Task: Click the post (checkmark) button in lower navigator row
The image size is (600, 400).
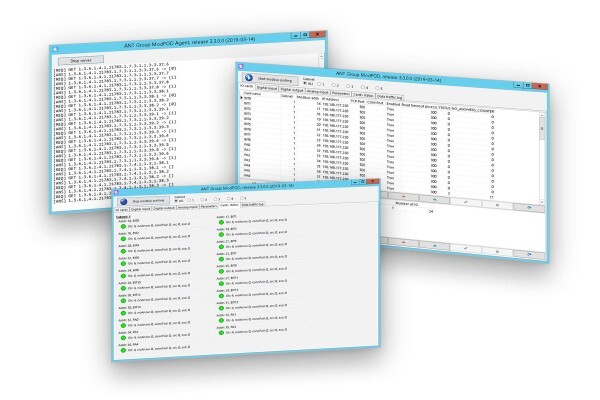Action: tap(465, 248)
